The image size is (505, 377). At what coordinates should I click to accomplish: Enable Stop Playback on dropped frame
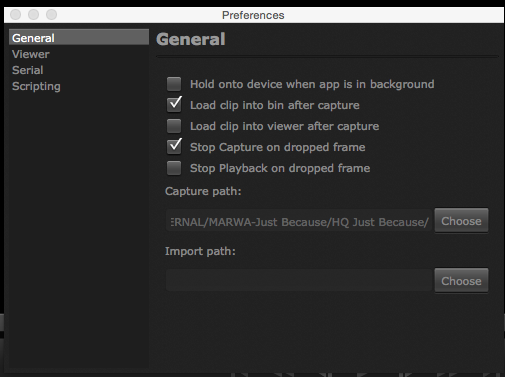[x=174, y=168]
